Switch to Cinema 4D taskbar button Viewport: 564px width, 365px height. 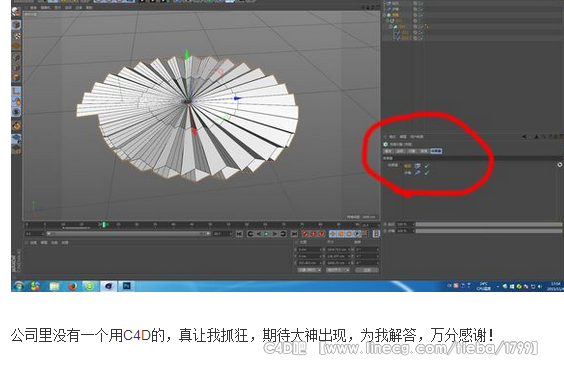coord(108,286)
